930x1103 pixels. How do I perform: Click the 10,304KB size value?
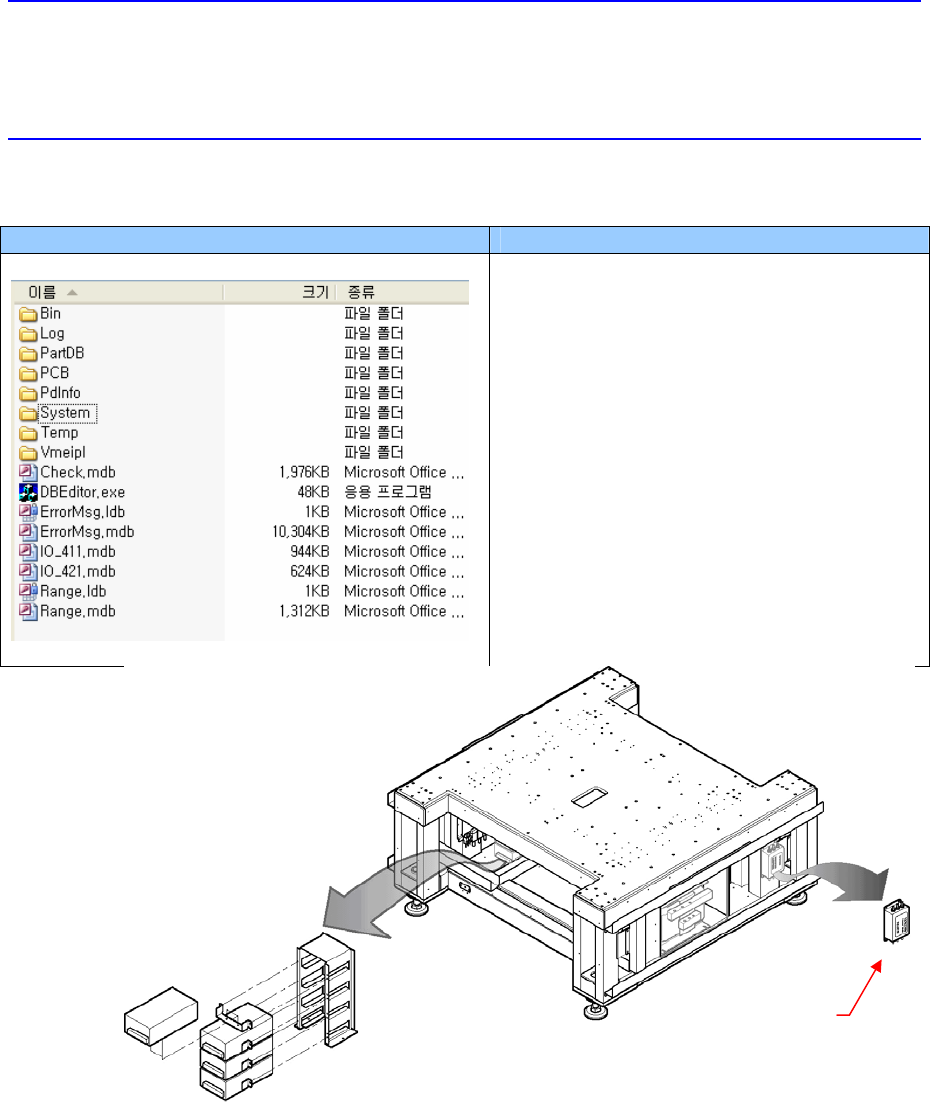point(300,532)
